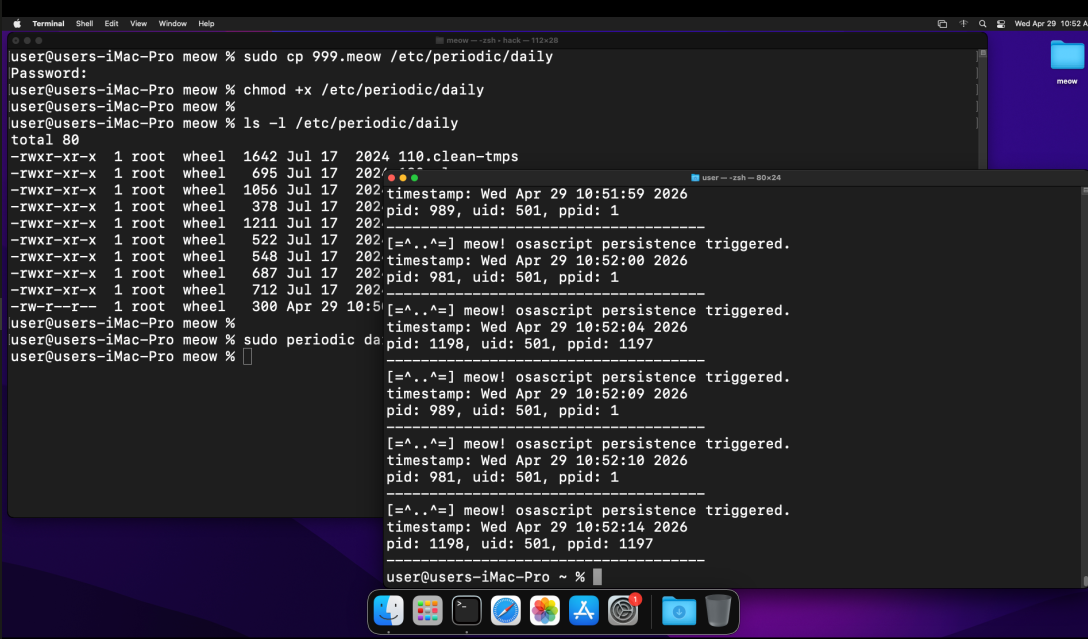Viewport: 1088px width, 639px height.
Task: Select the Terminal icon in the Dock
Action: point(466,611)
